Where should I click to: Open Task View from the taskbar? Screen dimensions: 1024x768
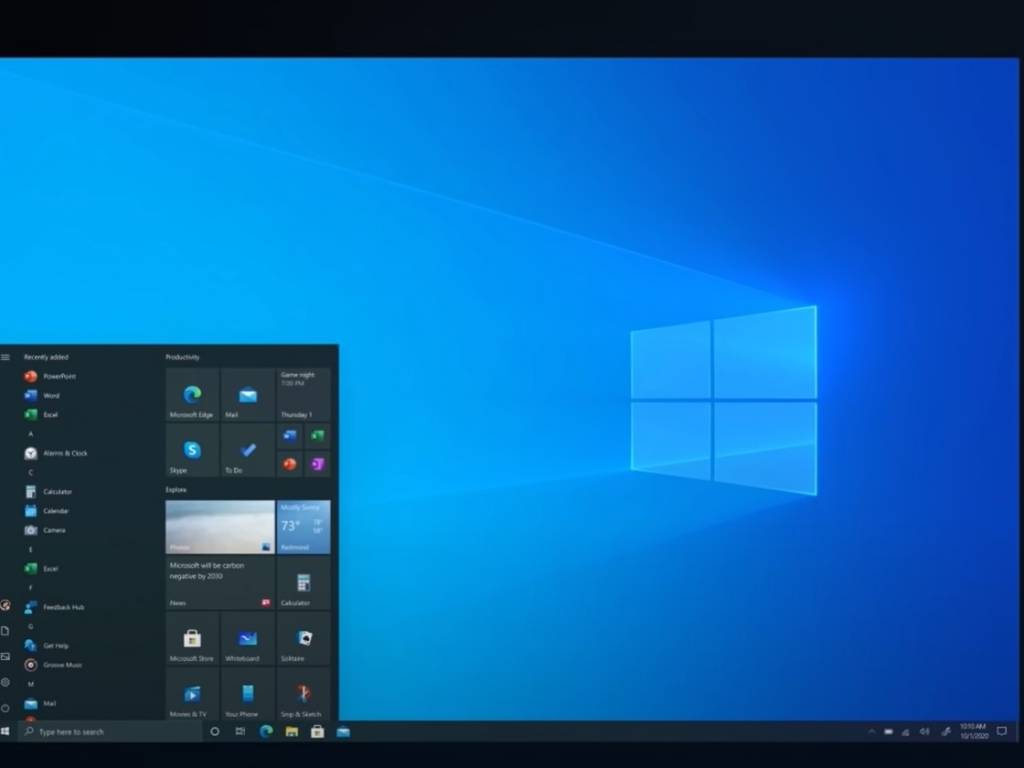[240, 731]
